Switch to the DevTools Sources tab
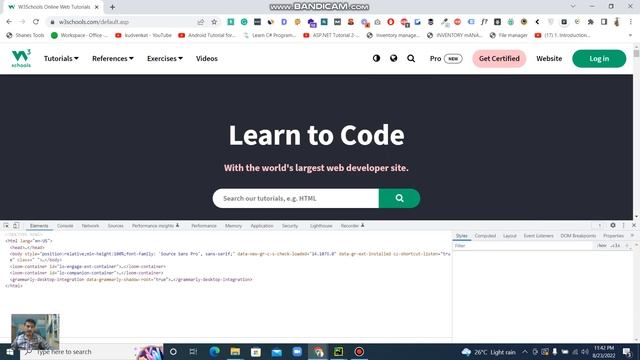This screenshot has height=360, width=640. coord(116,226)
